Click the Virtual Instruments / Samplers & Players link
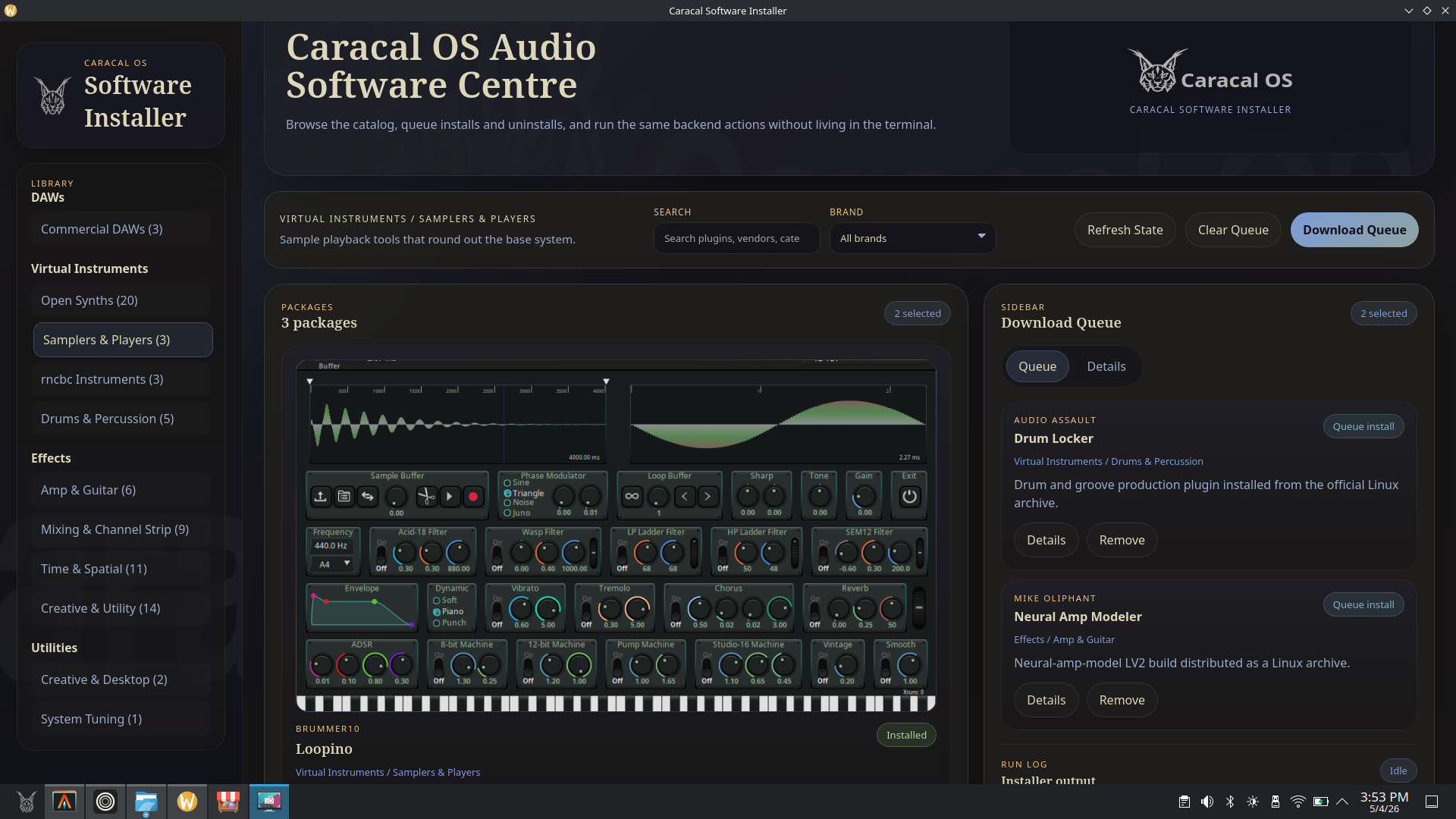 pyautogui.click(x=388, y=772)
